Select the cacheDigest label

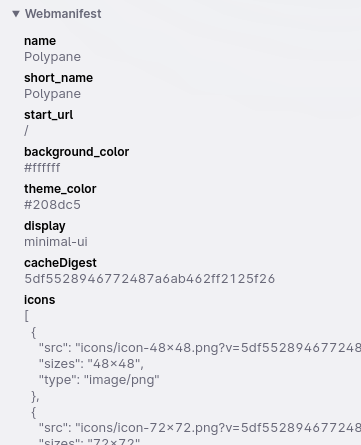point(60,263)
